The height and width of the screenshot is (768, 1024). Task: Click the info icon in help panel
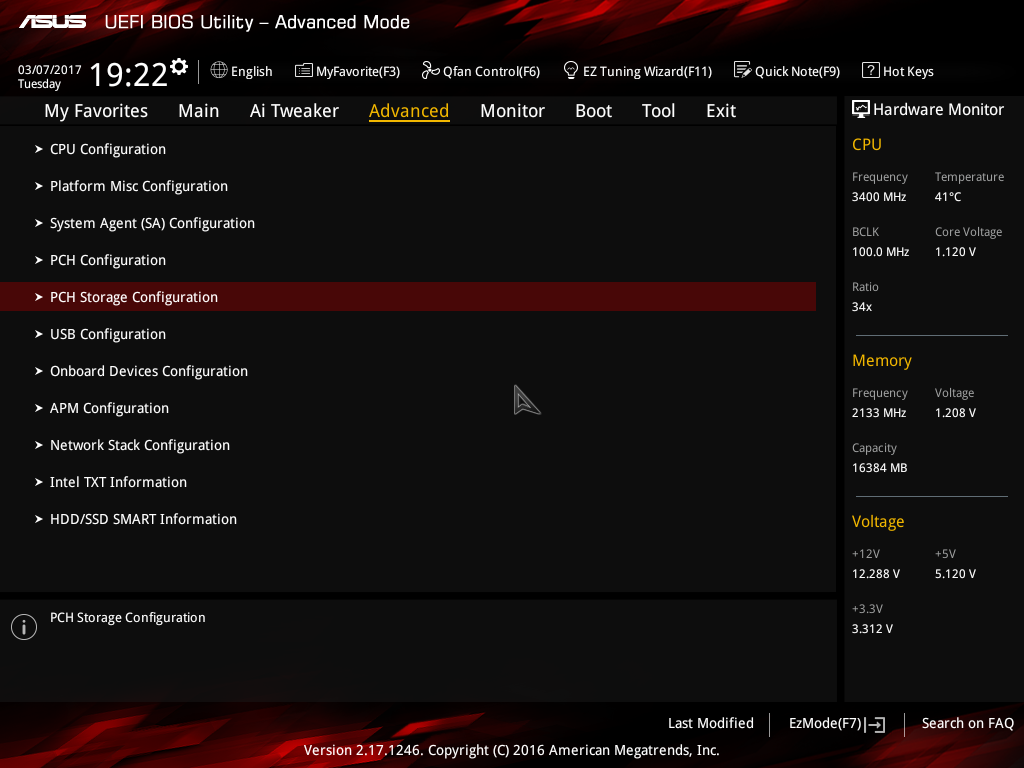point(24,627)
